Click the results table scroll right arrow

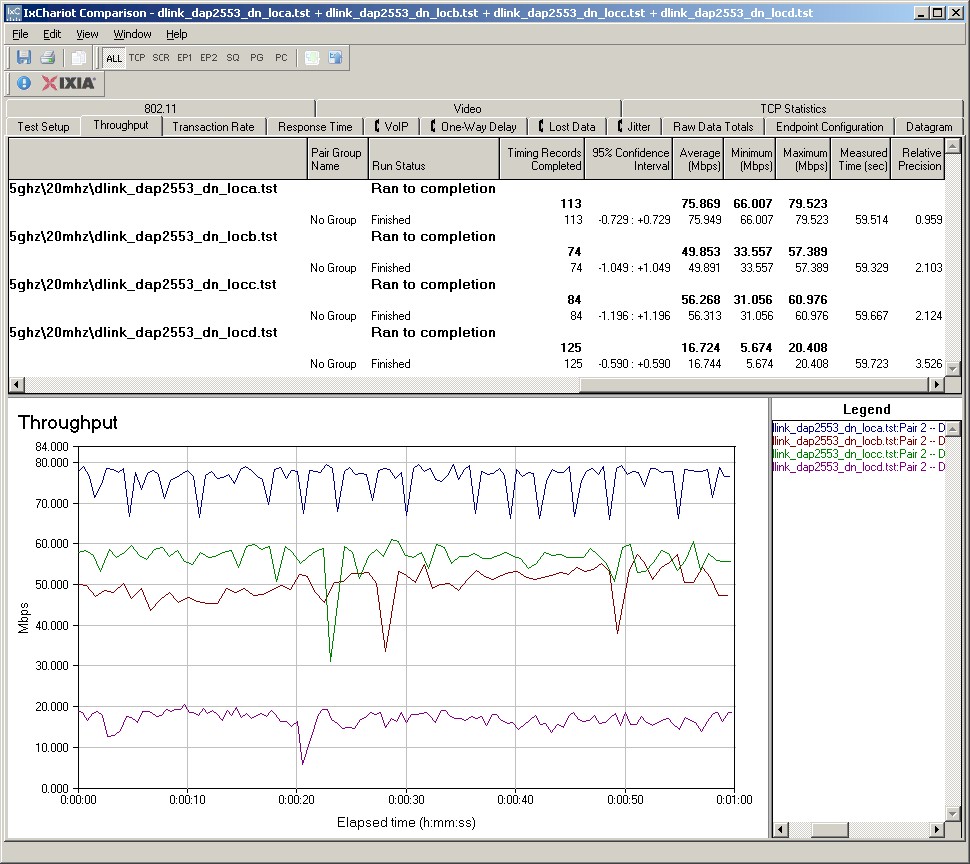[937, 385]
